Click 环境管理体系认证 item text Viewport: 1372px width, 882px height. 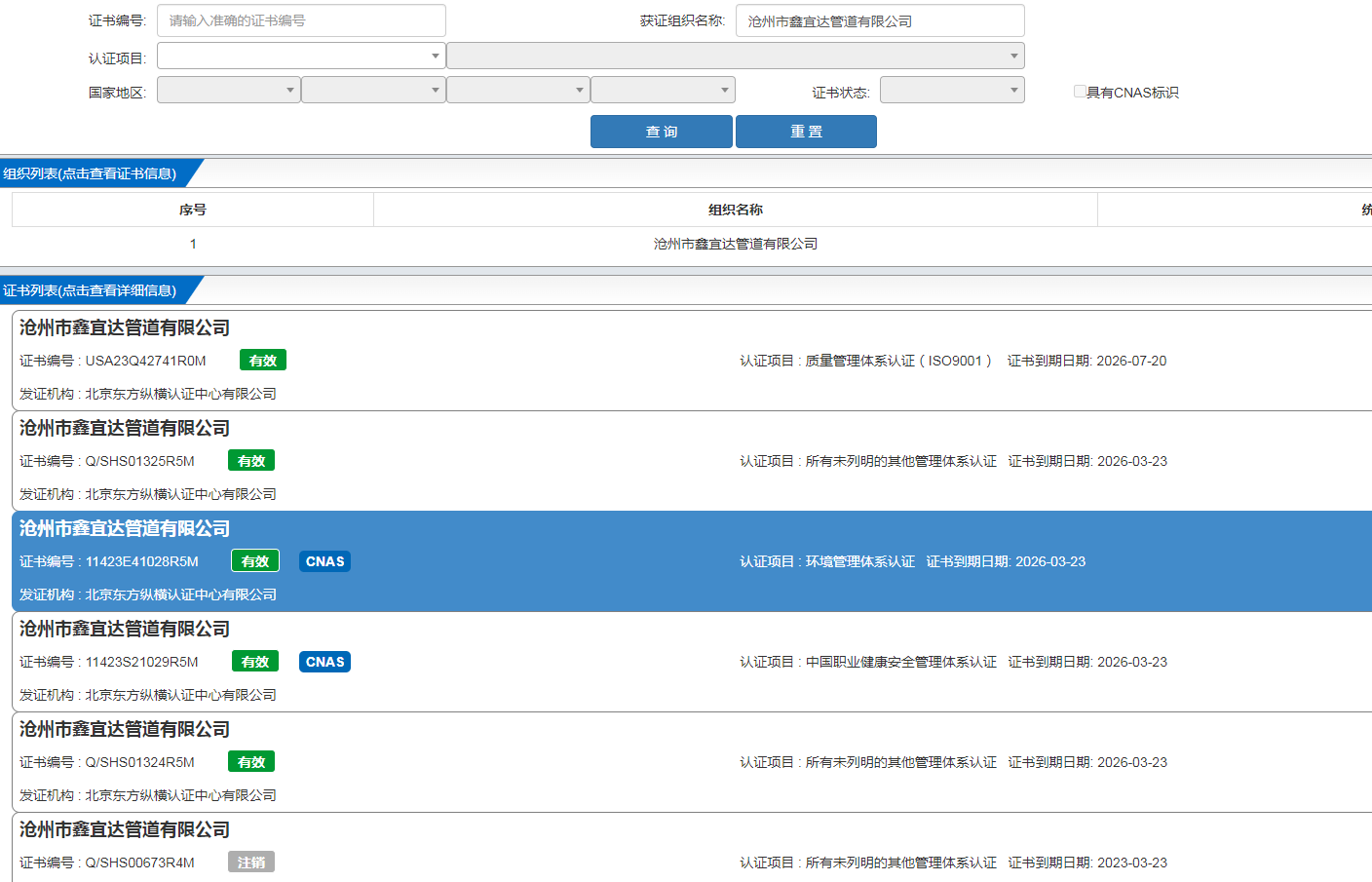pos(860,561)
